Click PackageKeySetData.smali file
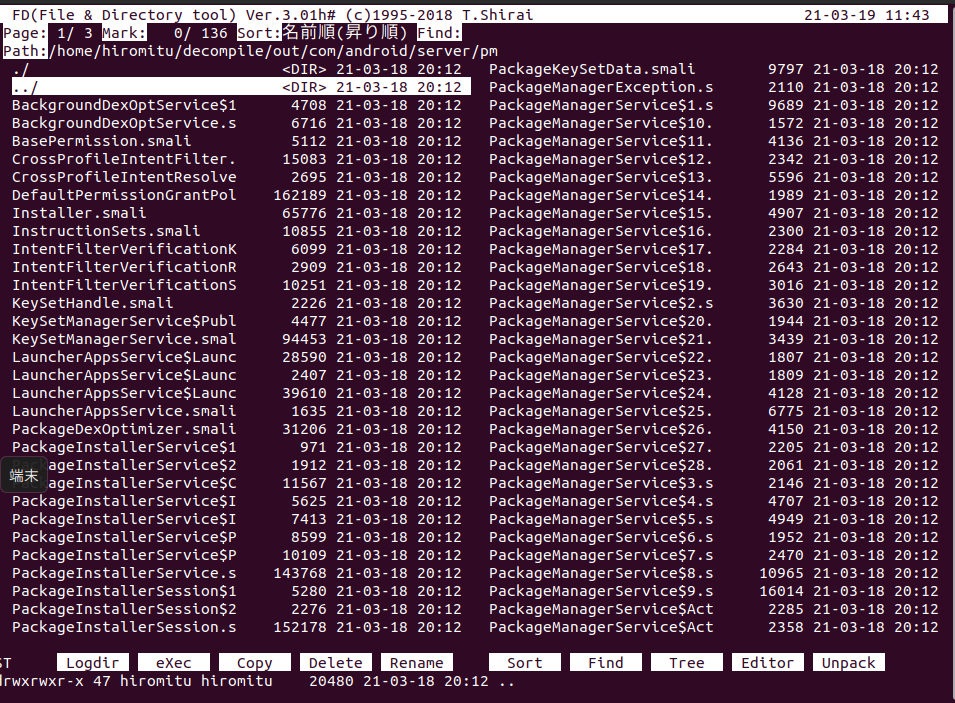Viewport: 955px width, 703px height. [714, 69]
